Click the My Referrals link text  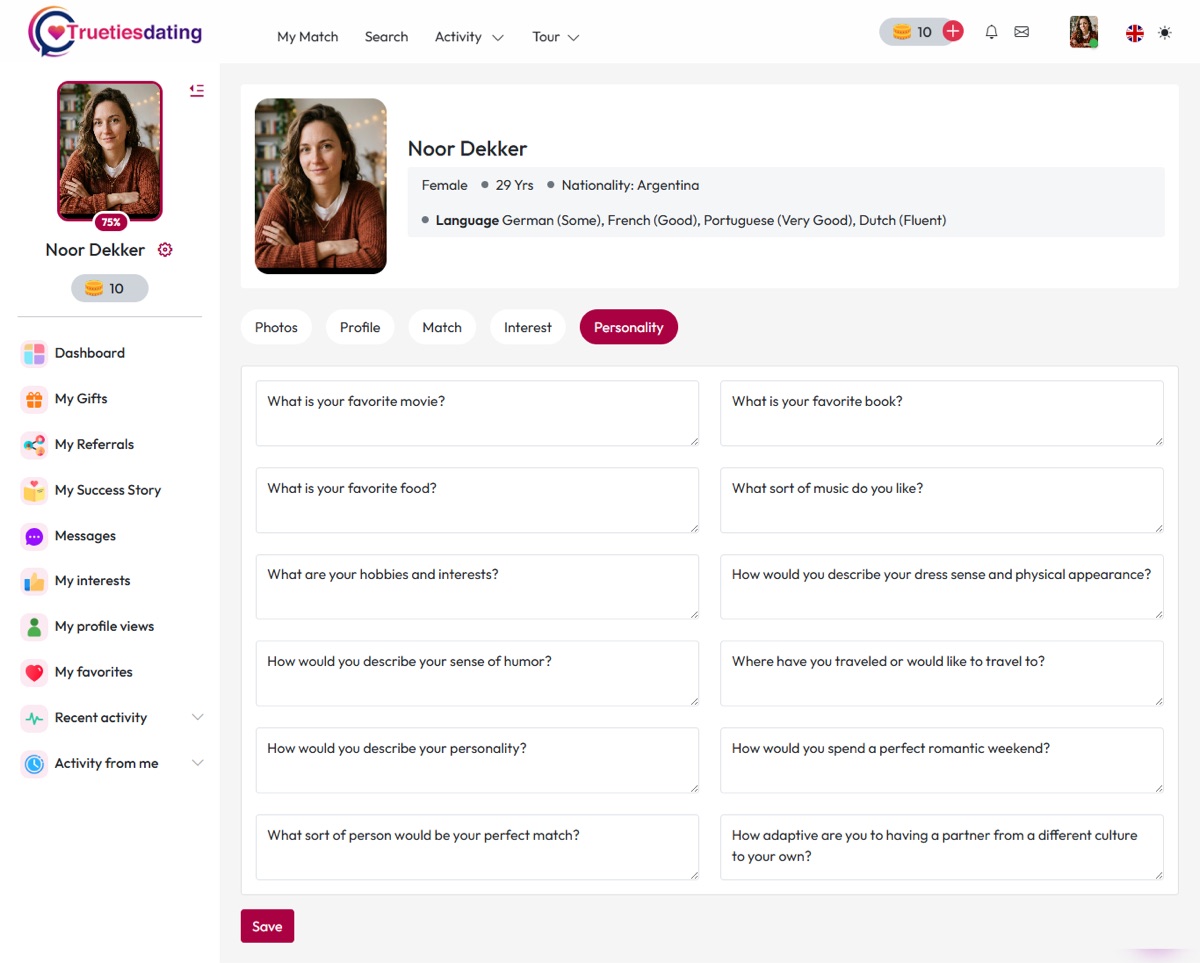click(x=94, y=445)
